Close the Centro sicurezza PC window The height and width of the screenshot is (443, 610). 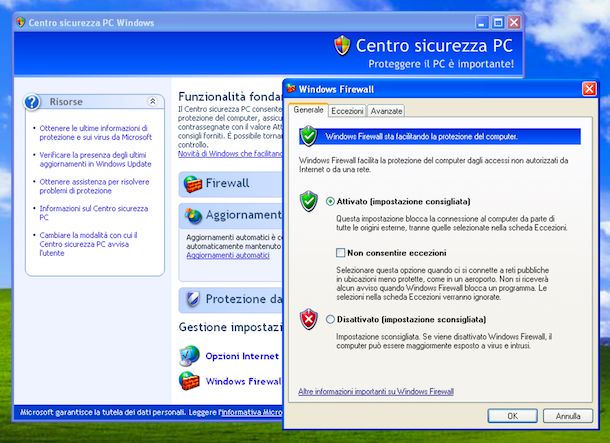(514, 22)
